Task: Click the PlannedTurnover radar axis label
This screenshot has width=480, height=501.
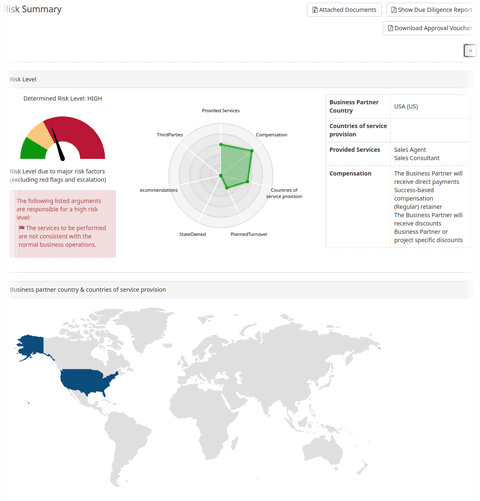Action: pyautogui.click(x=249, y=234)
